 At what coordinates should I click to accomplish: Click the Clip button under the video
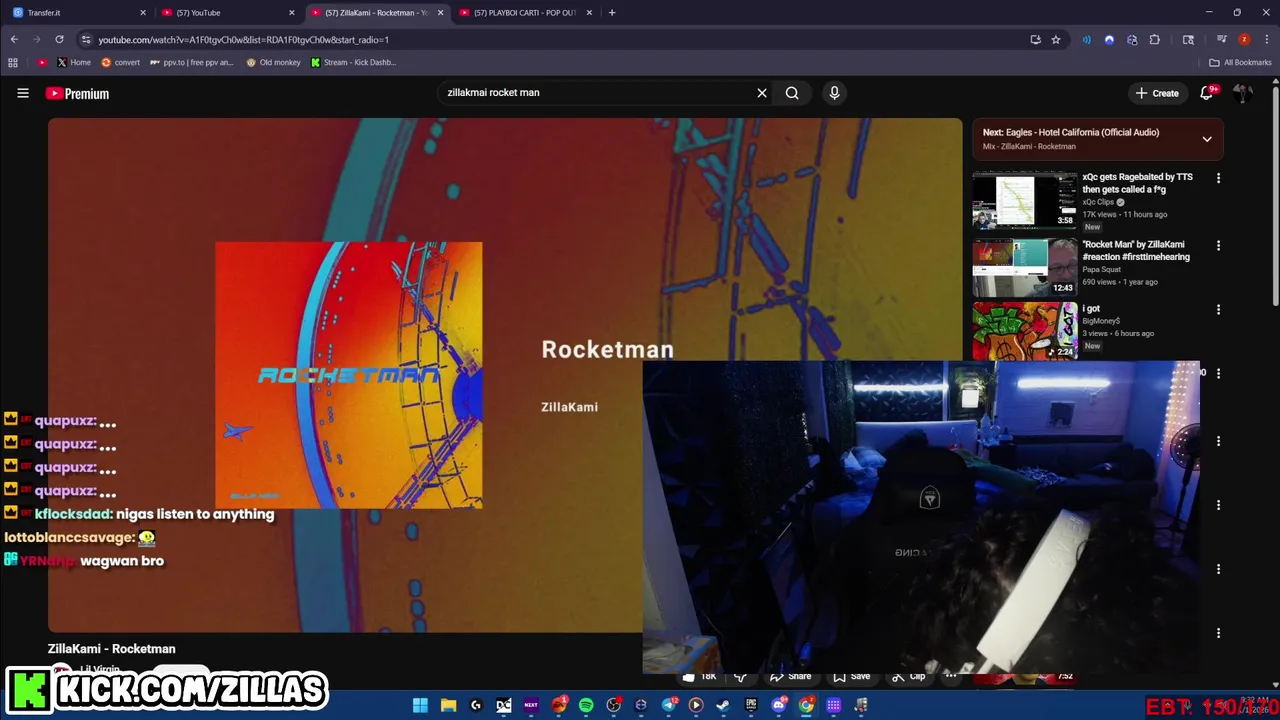coord(909,676)
